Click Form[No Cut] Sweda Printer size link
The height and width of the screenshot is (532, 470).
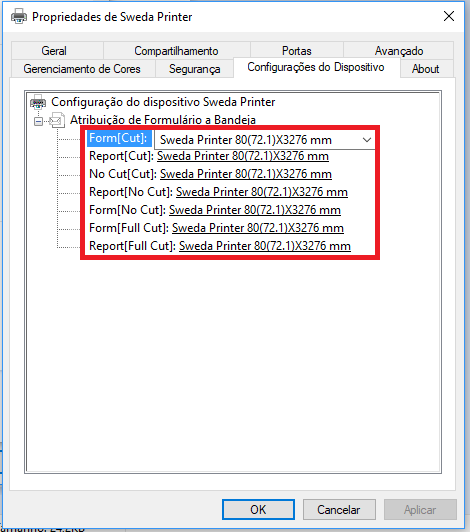[x=255, y=210]
